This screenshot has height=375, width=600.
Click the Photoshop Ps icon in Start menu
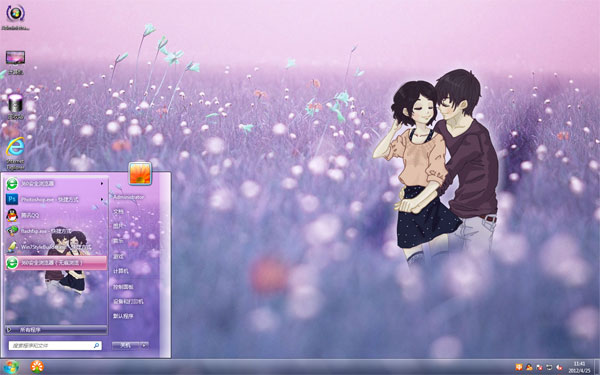pyautogui.click(x=12, y=199)
